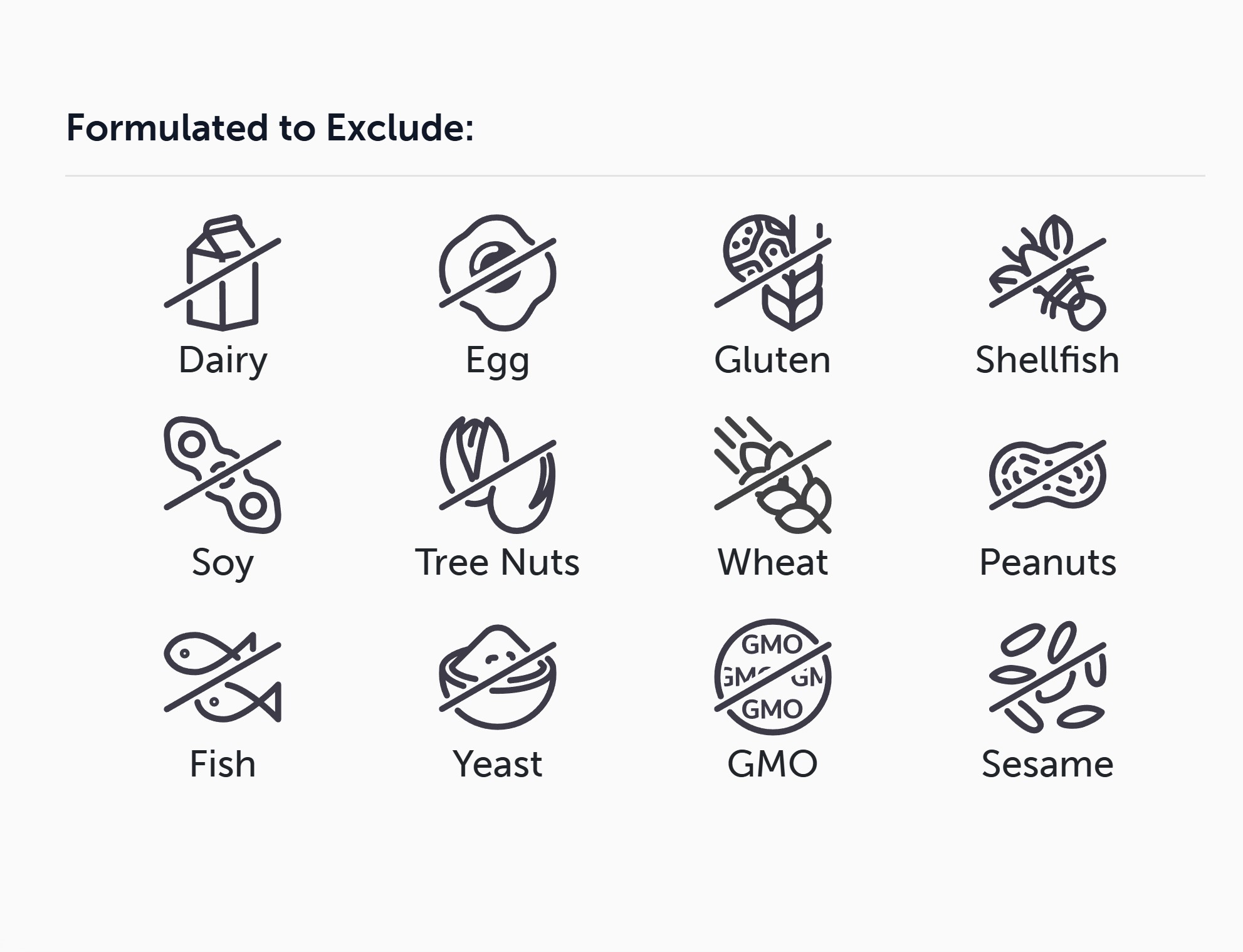Select the "Gluten" text label
The image size is (1243, 952).
[x=772, y=360]
